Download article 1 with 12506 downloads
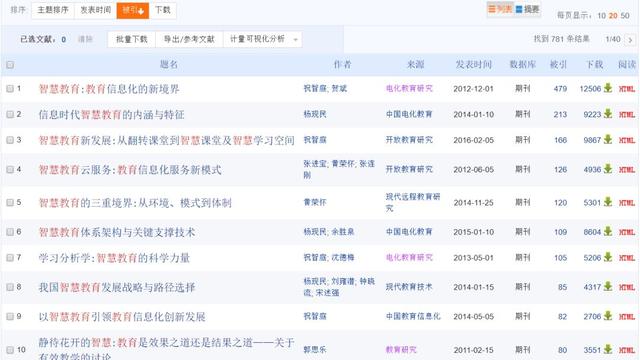The height and width of the screenshot is (360, 640). pyautogui.click(x=608, y=88)
